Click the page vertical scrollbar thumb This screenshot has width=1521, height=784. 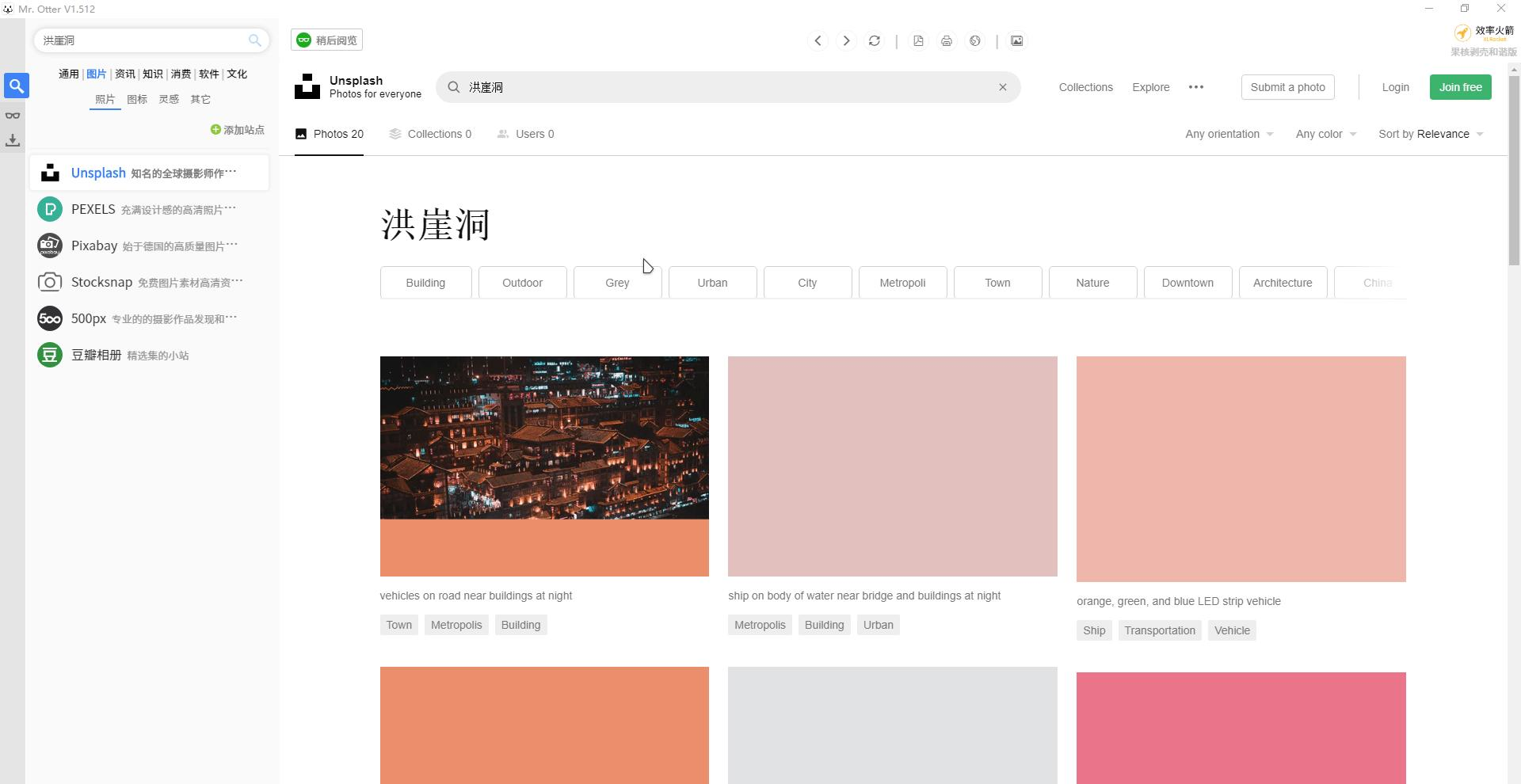point(1514,170)
